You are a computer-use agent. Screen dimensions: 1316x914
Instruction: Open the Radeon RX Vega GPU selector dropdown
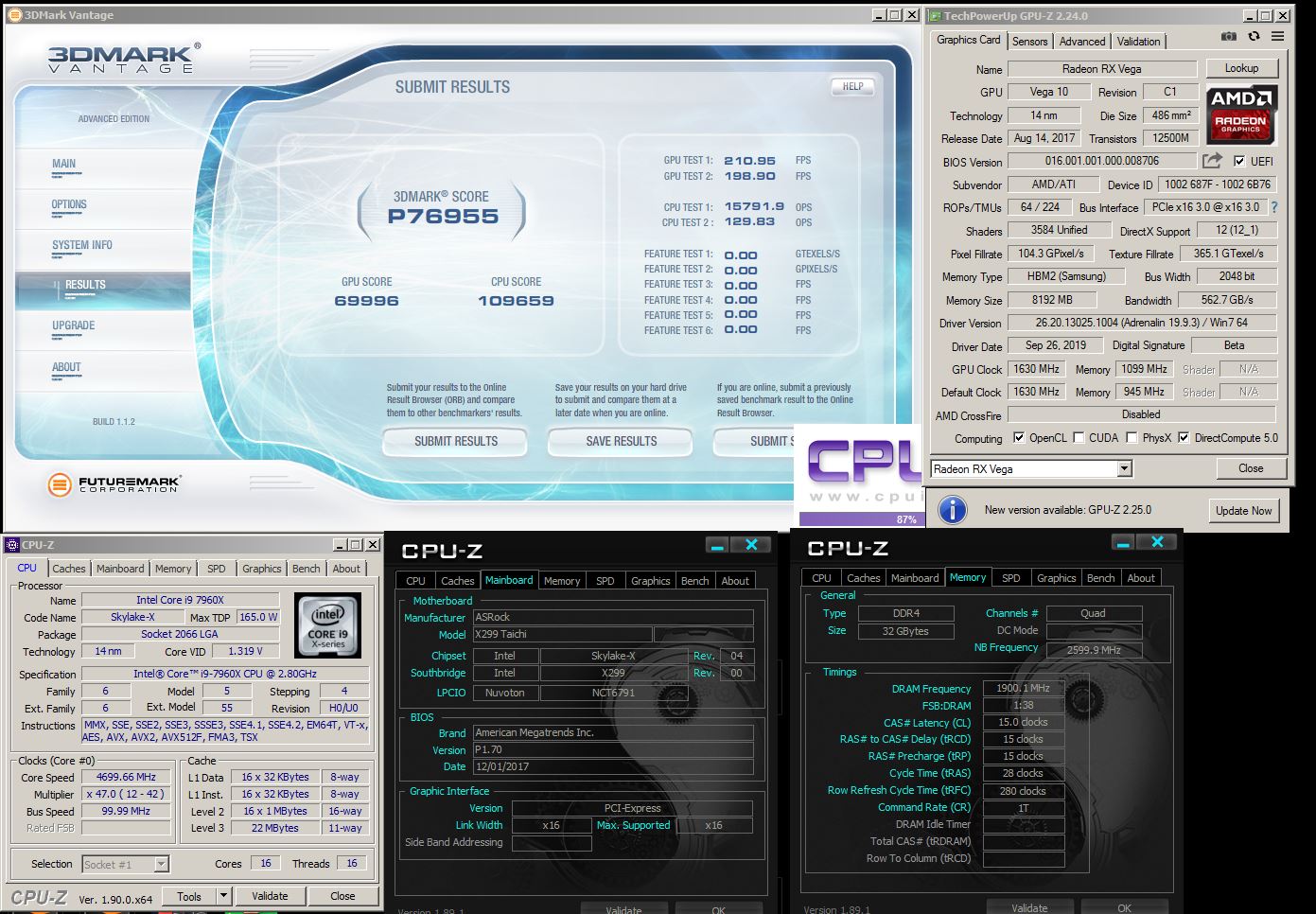[x=1124, y=469]
